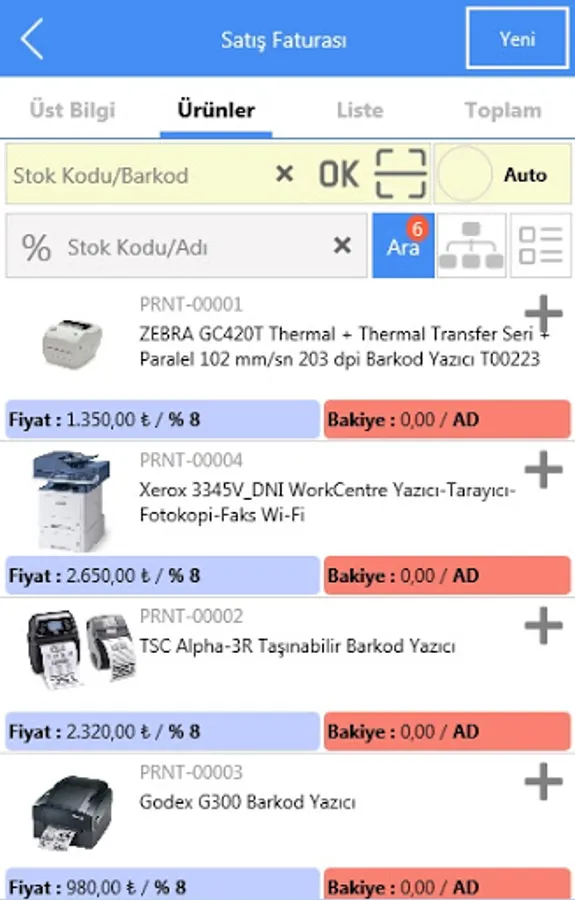The height and width of the screenshot is (900, 575).
Task: Click the Yeni button
Action: pos(517,38)
